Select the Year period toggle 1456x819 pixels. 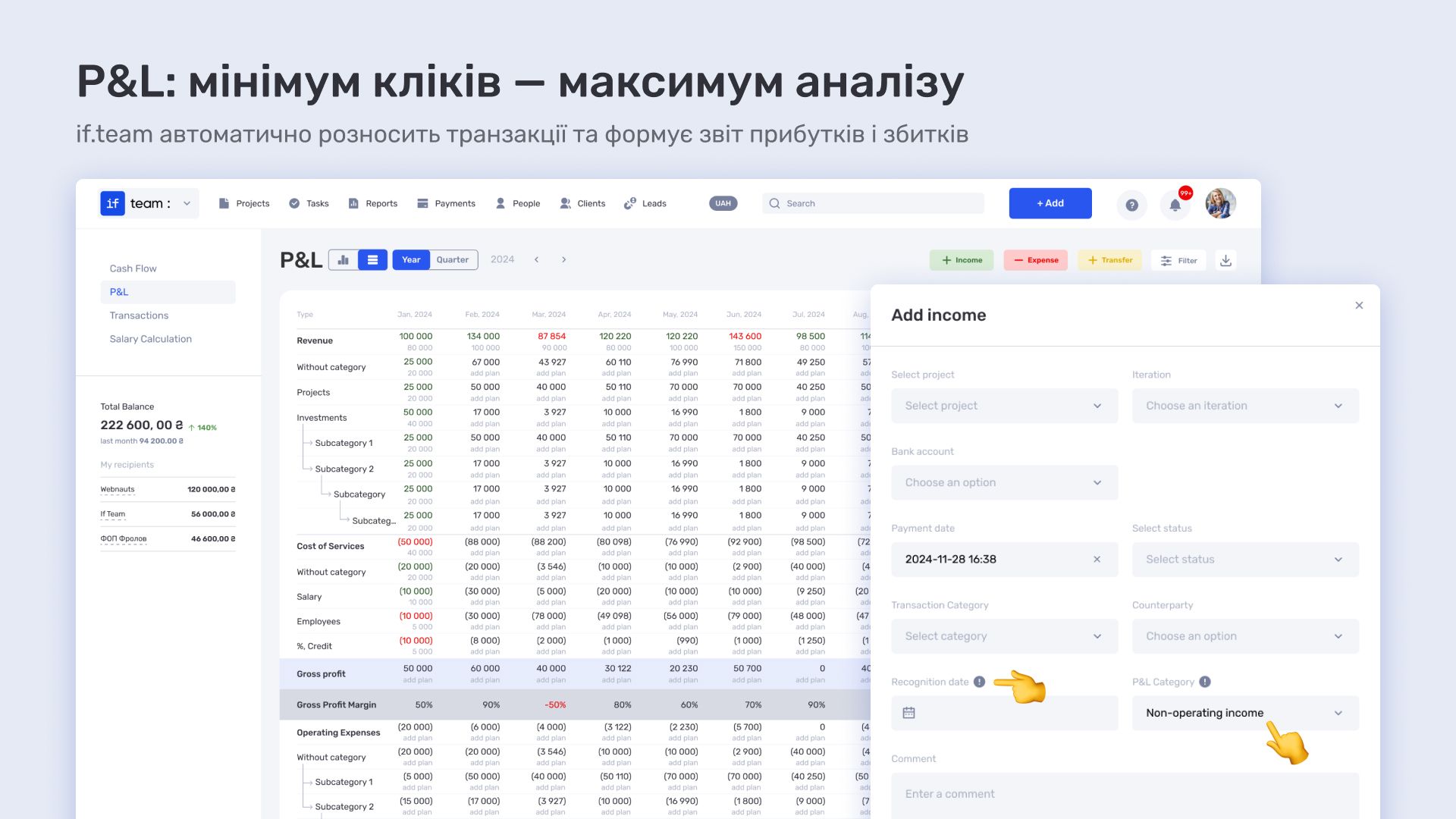coord(411,260)
